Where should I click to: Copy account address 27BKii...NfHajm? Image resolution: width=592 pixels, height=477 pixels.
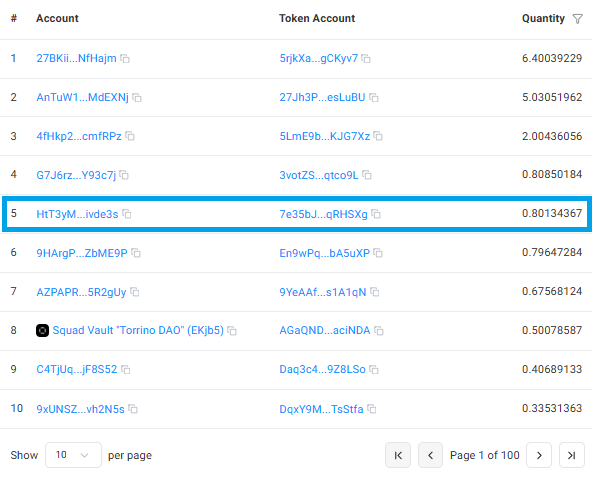pos(125,59)
